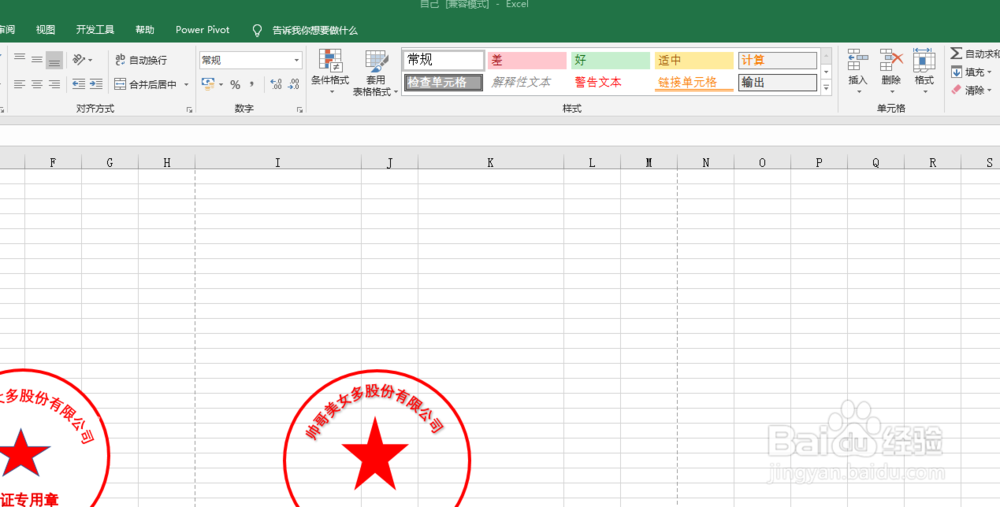Switch to the 帮助 tab

[145, 30]
